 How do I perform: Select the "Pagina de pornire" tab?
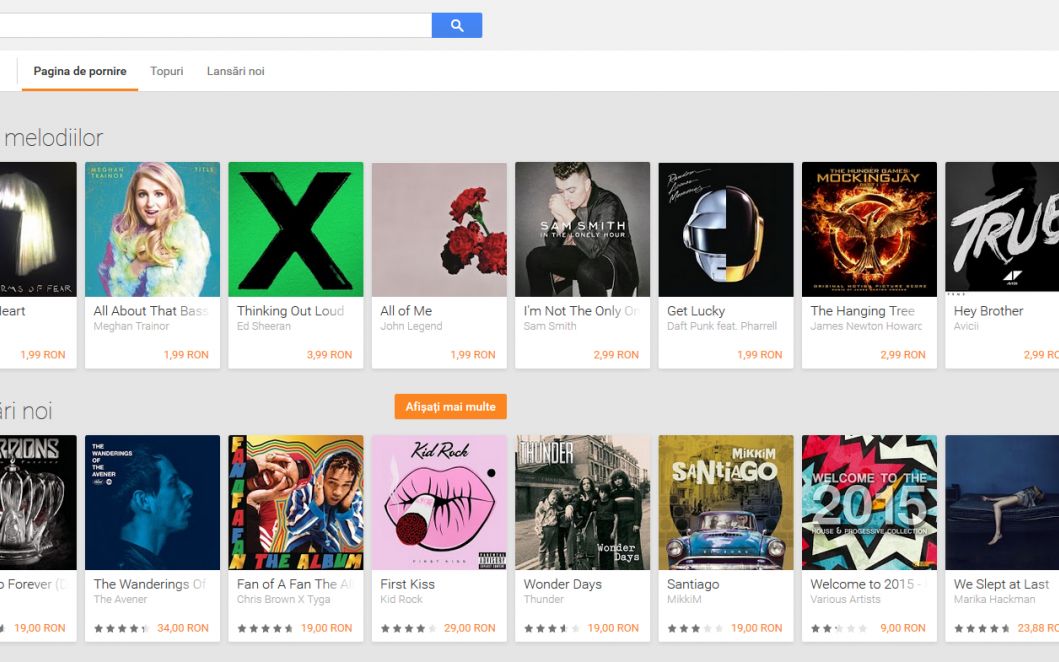pos(79,71)
